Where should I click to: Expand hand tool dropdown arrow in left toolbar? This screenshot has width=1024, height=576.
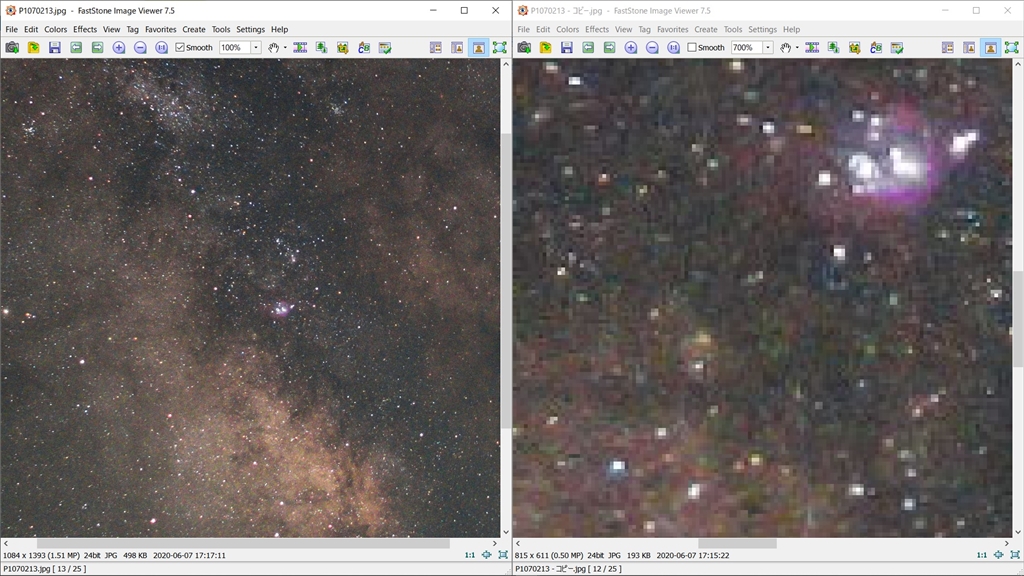pos(285,47)
